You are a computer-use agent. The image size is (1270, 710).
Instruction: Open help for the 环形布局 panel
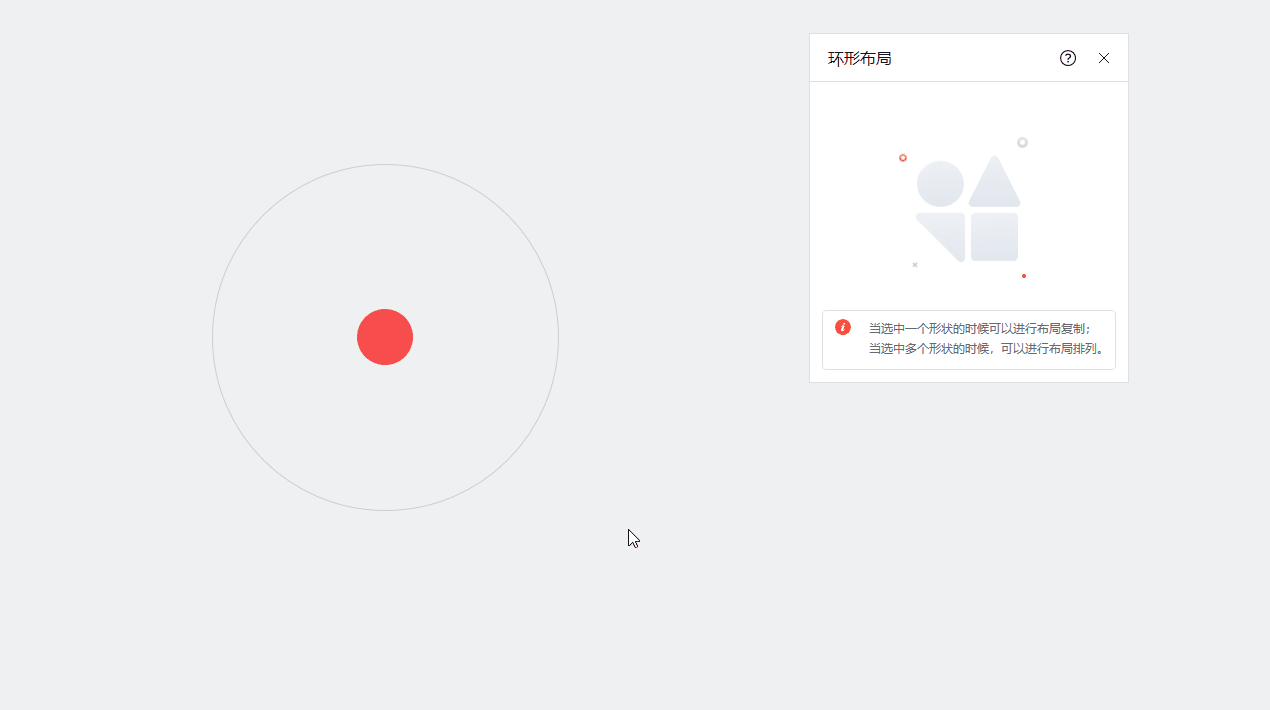pos(1068,58)
